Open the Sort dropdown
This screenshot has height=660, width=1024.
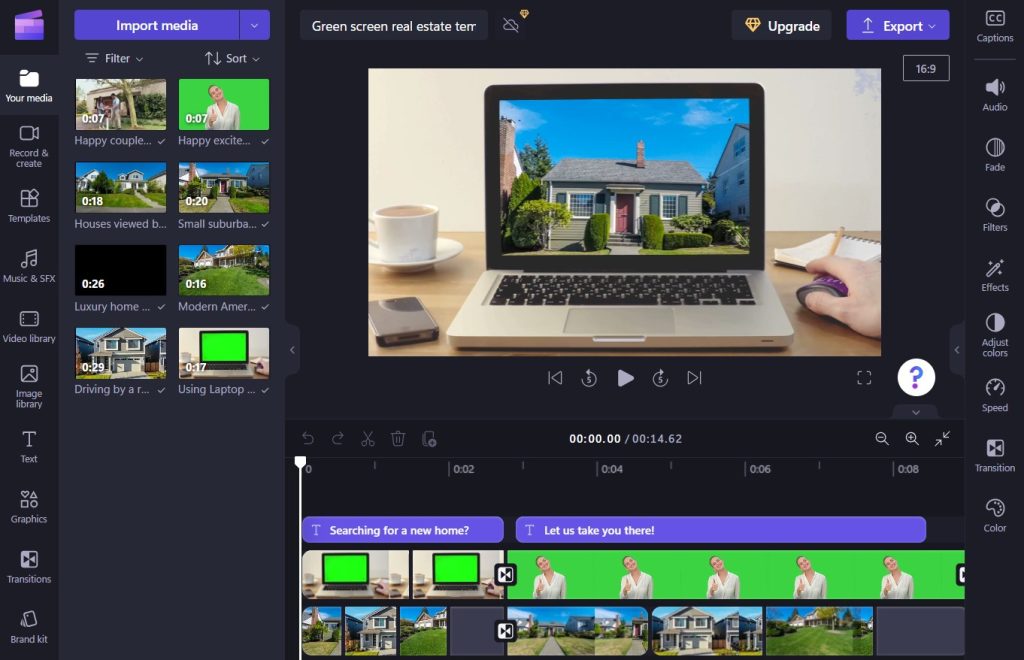click(x=231, y=58)
